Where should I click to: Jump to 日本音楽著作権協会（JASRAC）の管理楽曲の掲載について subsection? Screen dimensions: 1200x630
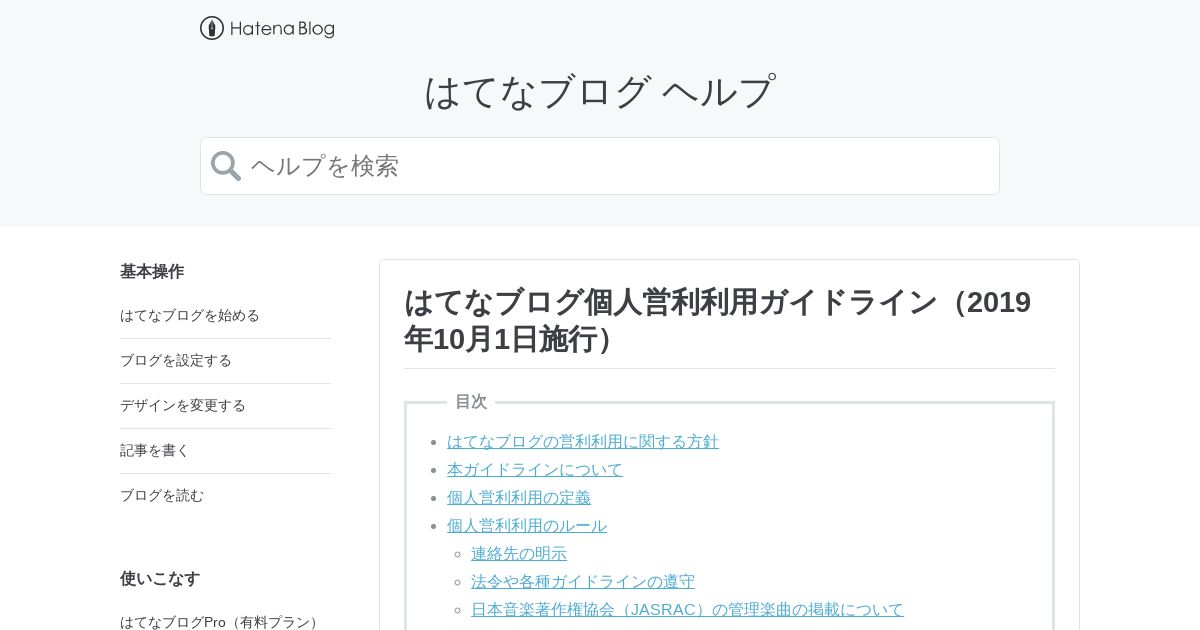pos(687,609)
